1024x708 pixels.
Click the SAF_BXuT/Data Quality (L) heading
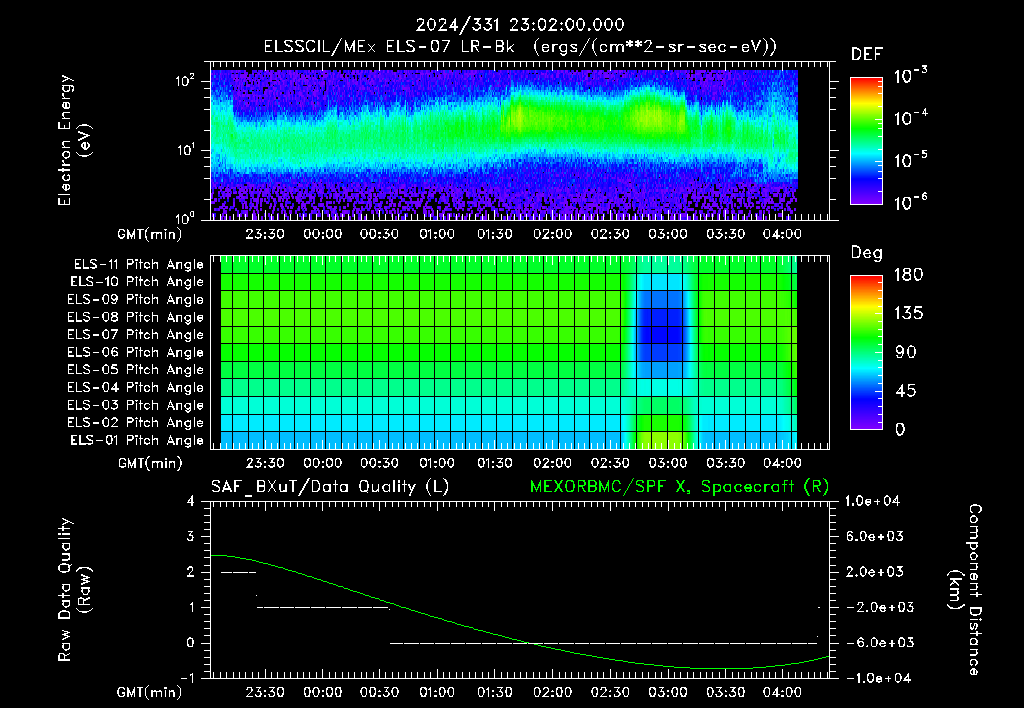pyautogui.click(x=330, y=487)
